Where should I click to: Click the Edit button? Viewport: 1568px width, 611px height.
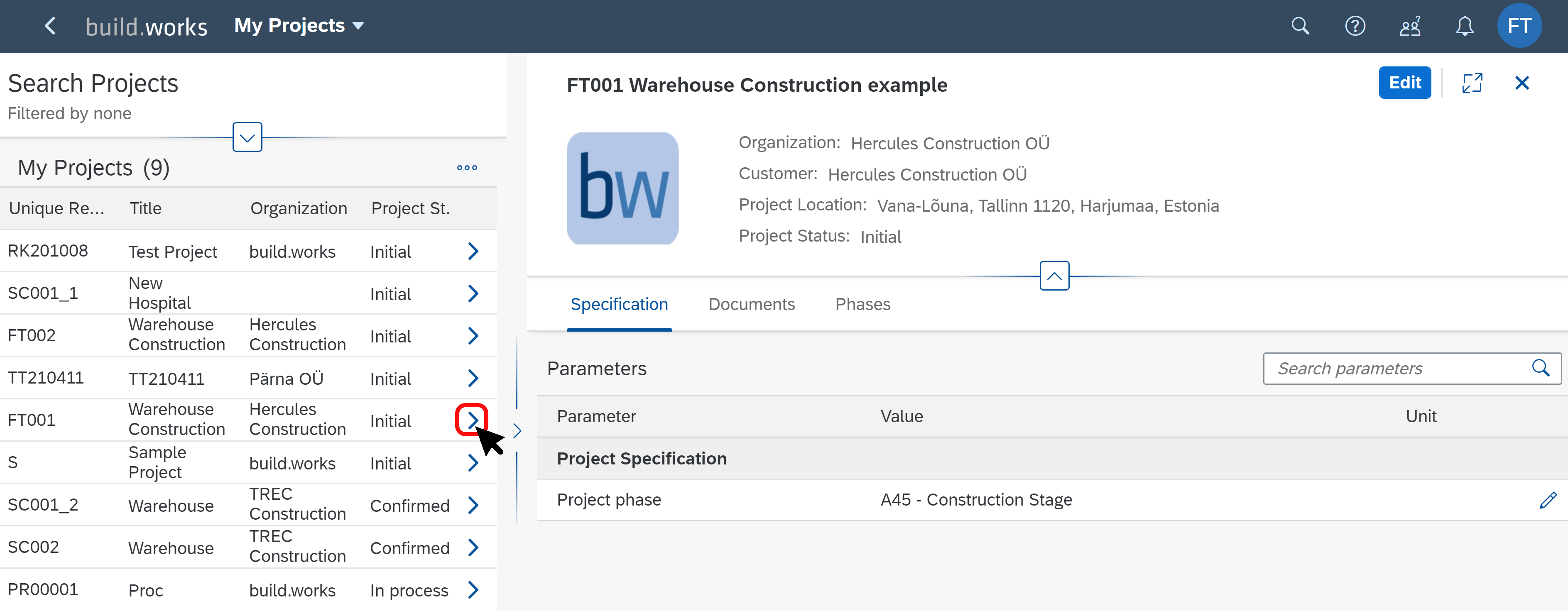pos(1404,83)
